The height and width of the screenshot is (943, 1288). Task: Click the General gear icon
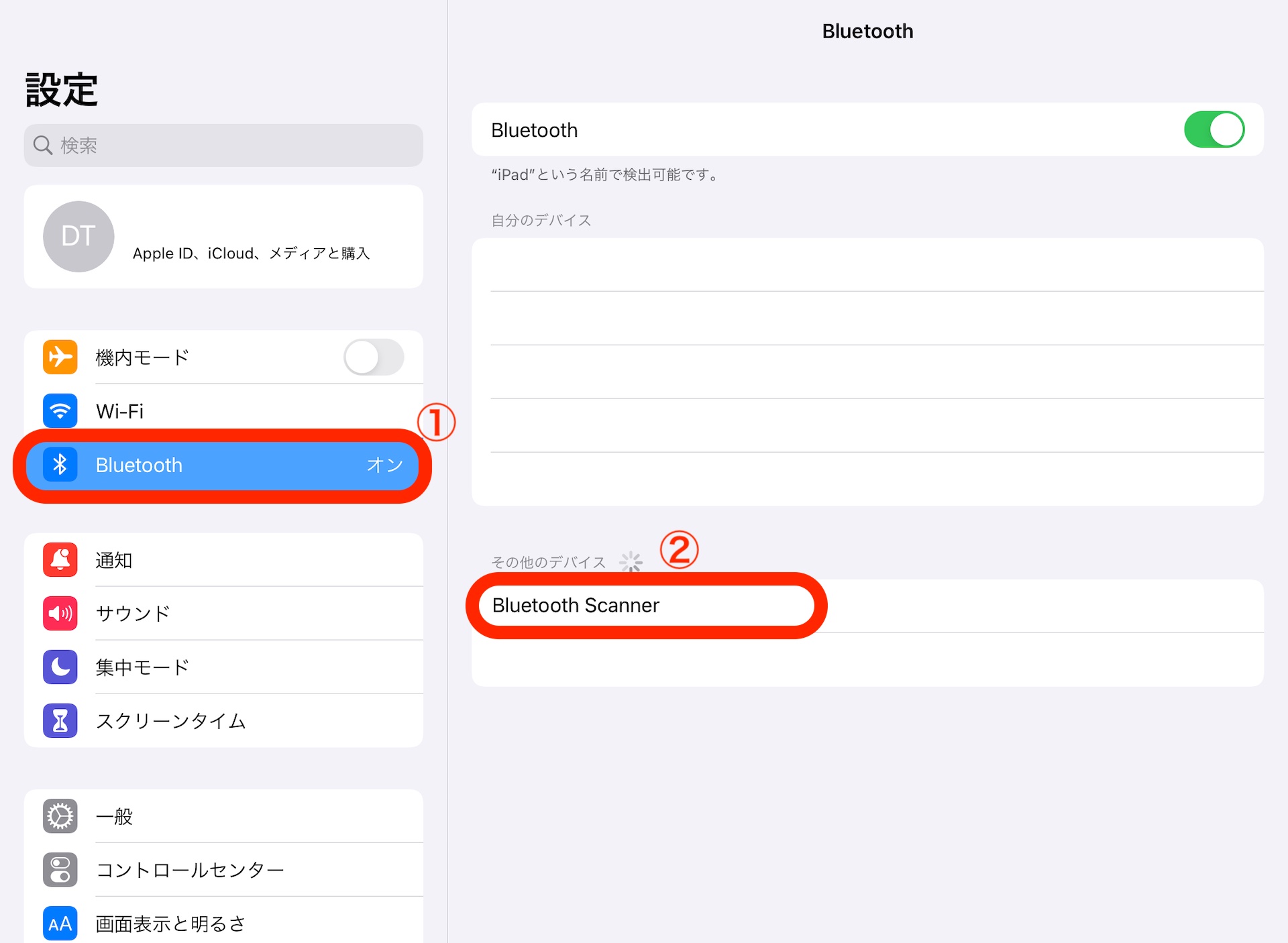[60, 816]
